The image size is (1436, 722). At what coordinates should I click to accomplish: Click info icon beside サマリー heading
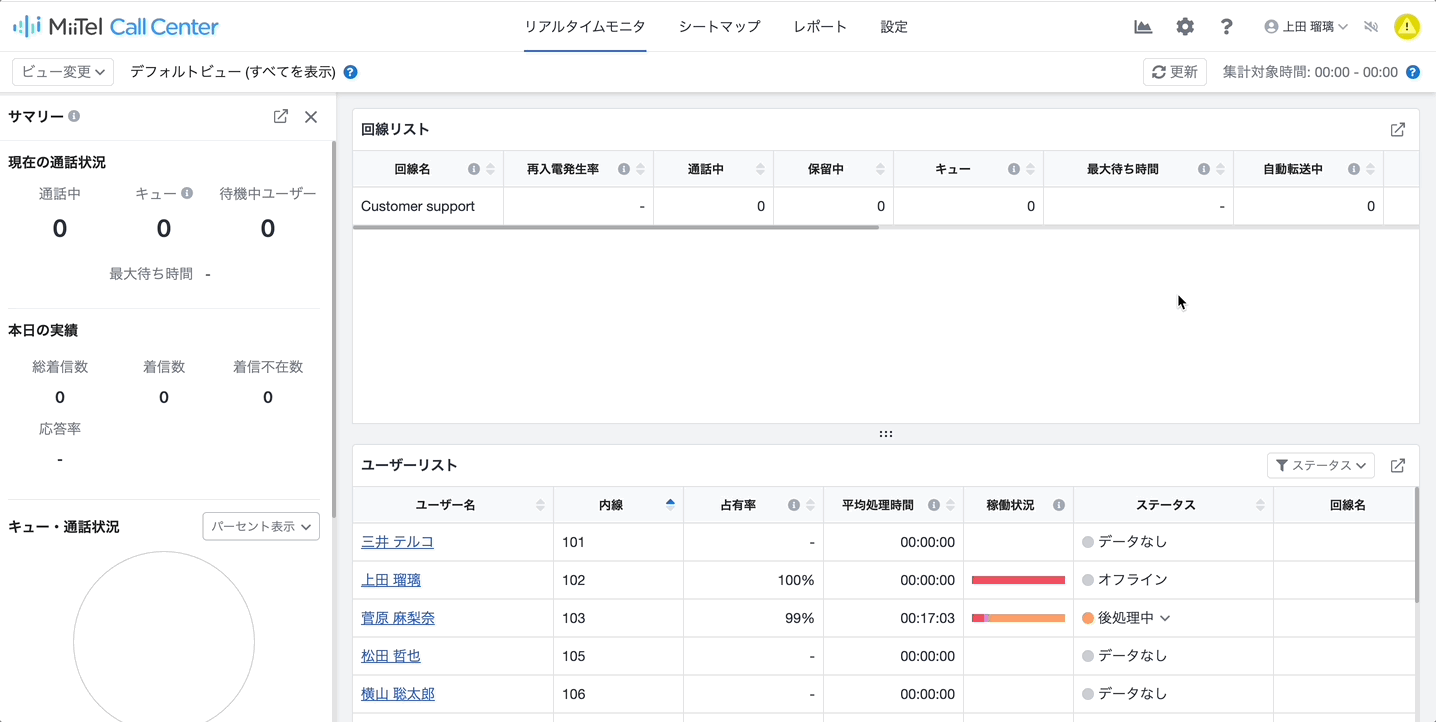[x=74, y=116]
